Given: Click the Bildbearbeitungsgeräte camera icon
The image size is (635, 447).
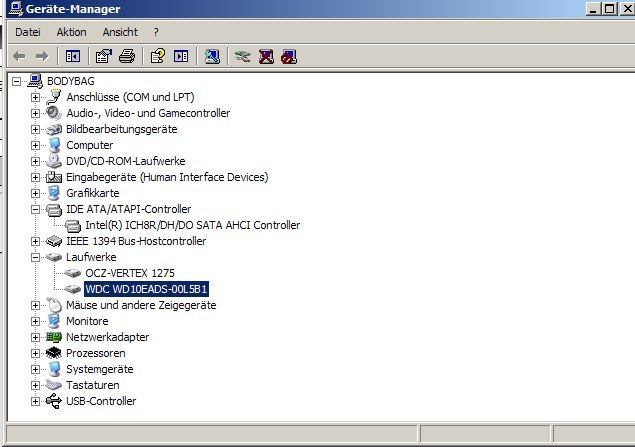Looking at the screenshot, I should click(54, 129).
